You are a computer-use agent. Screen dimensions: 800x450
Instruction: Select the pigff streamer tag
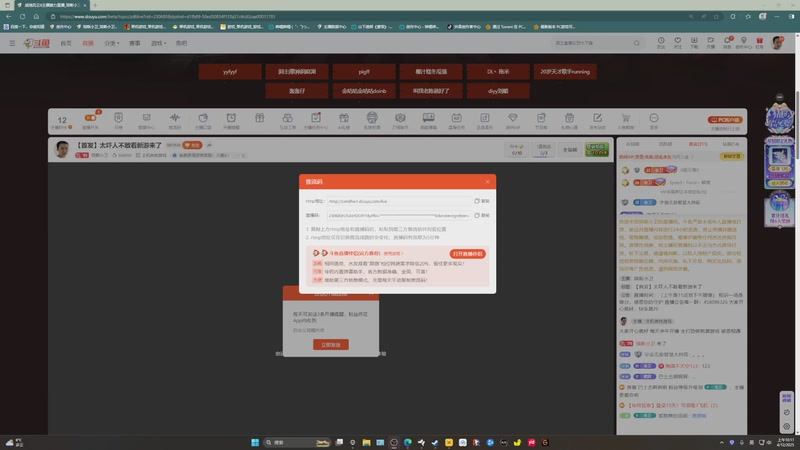[364, 72]
